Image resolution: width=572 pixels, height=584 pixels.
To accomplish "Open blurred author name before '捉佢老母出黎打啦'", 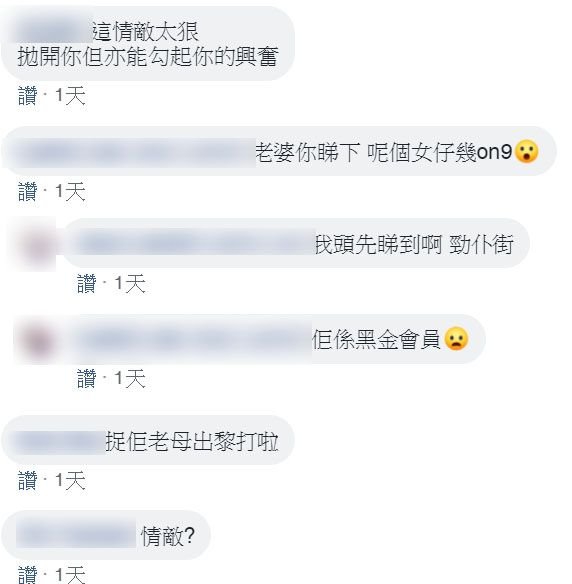I will pyautogui.click(x=60, y=442).
